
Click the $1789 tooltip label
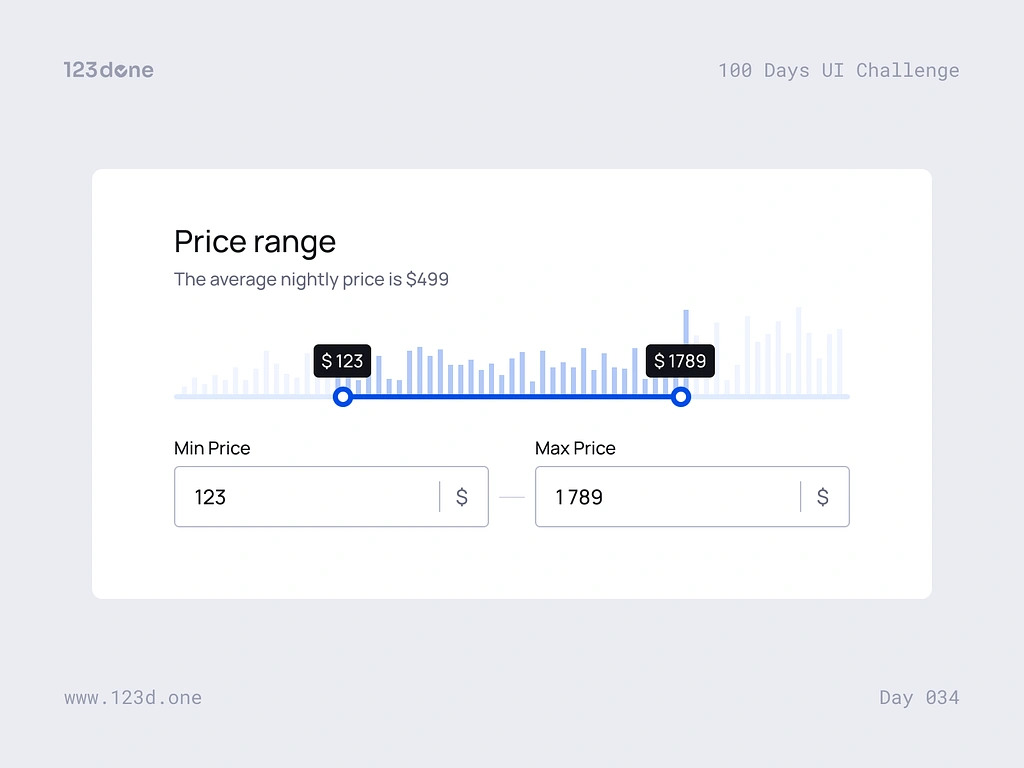tap(680, 361)
